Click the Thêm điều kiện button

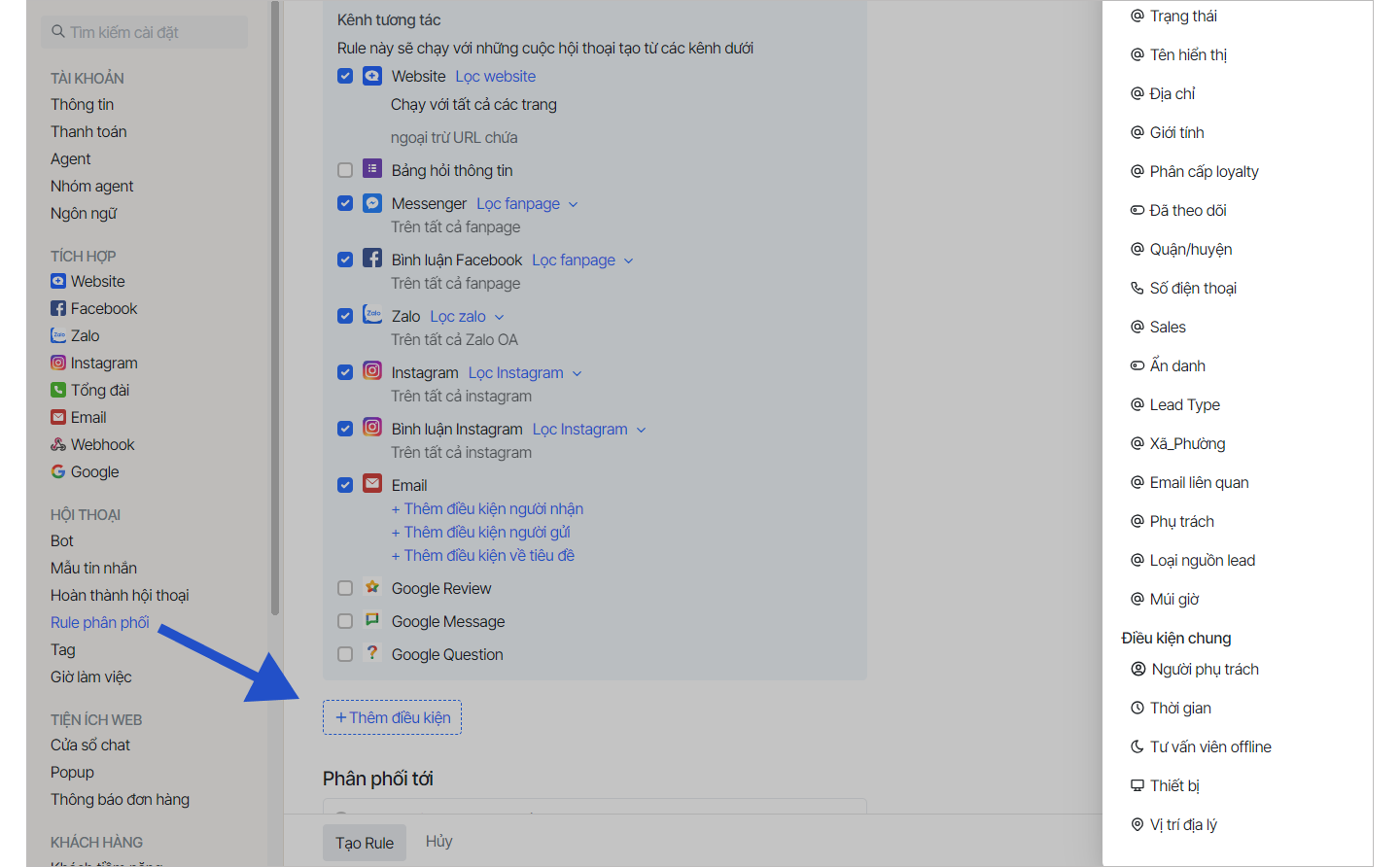pyautogui.click(x=393, y=718)
